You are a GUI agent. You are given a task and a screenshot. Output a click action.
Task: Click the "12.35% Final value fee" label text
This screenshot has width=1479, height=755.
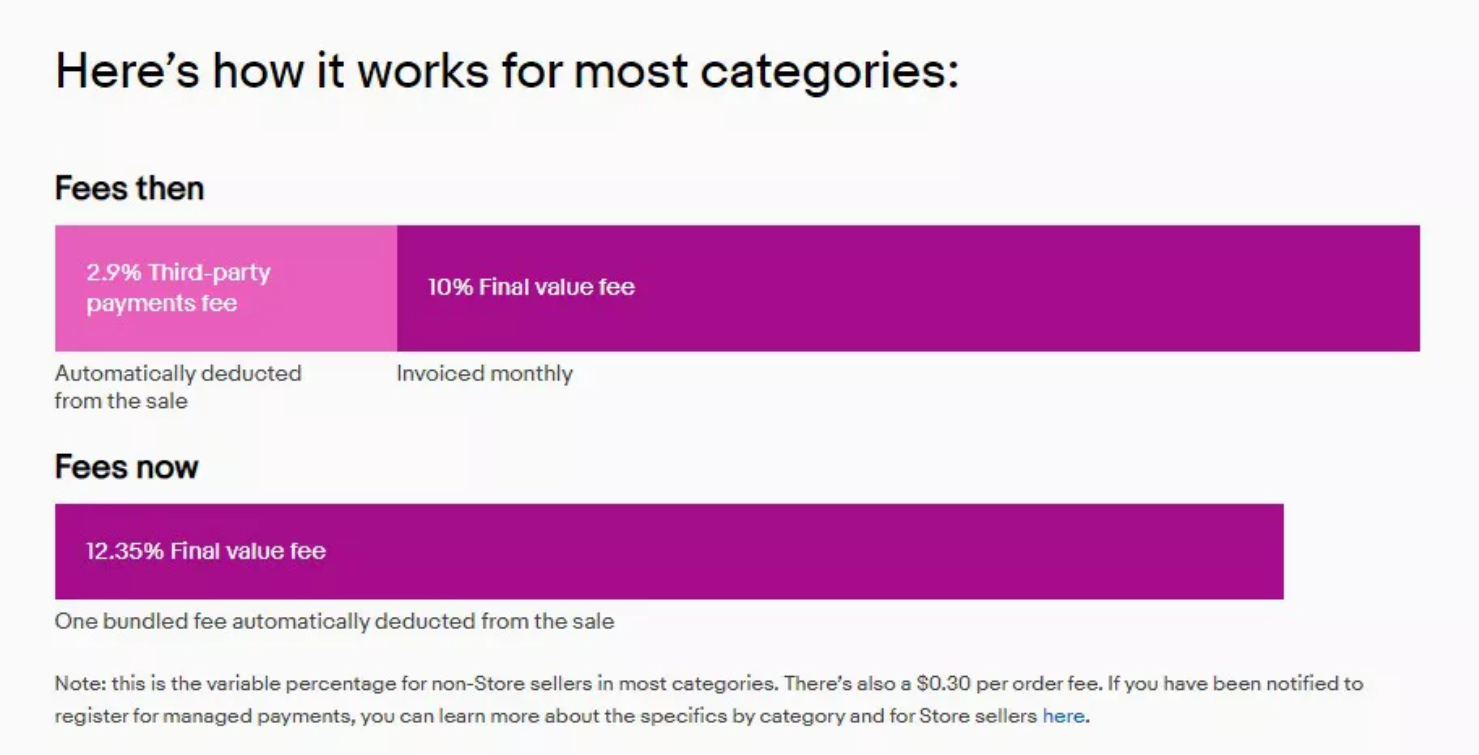coord(206,551)
